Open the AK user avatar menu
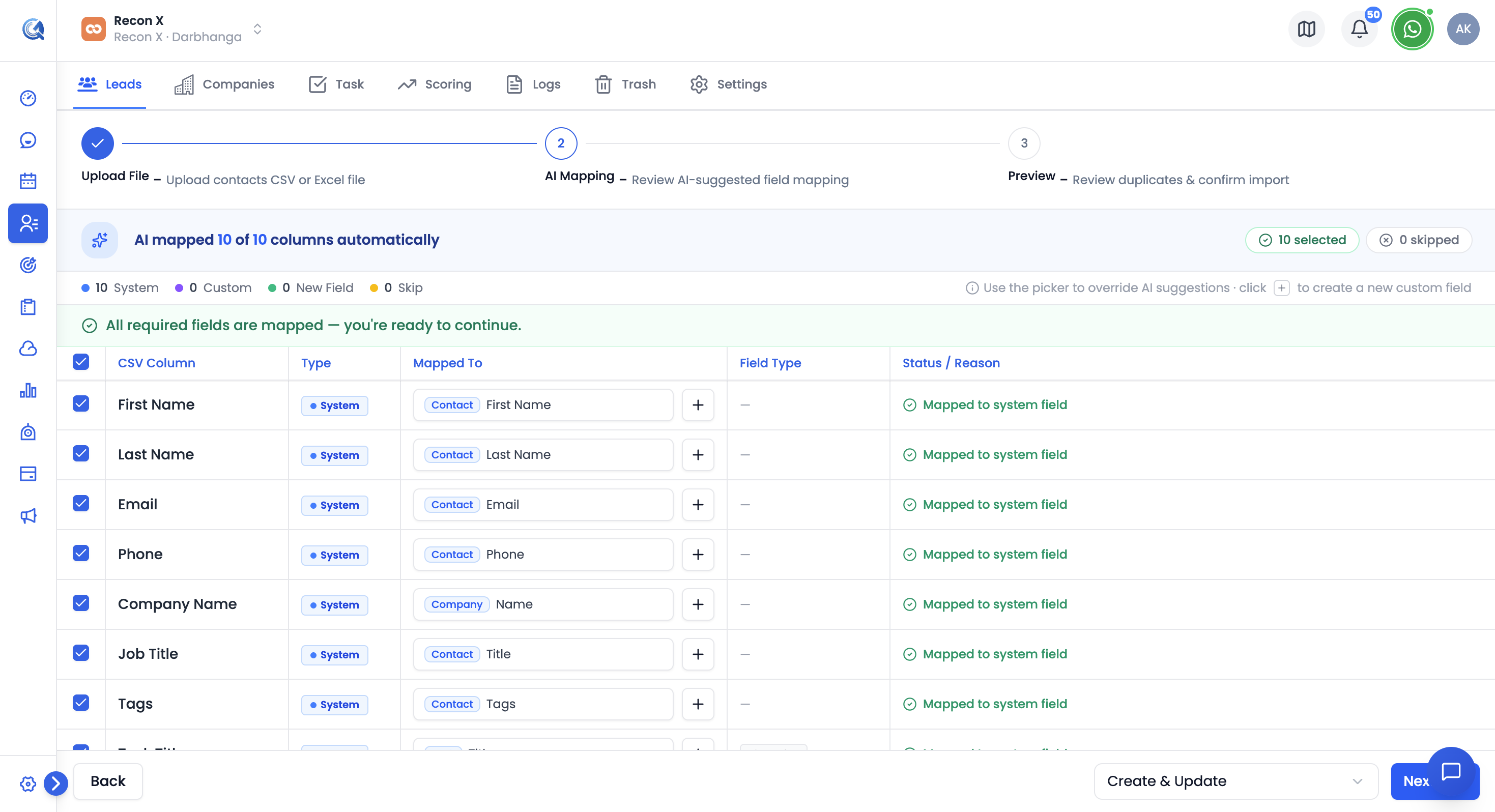Screen dimensions: 1495x812 [1463, 29]
